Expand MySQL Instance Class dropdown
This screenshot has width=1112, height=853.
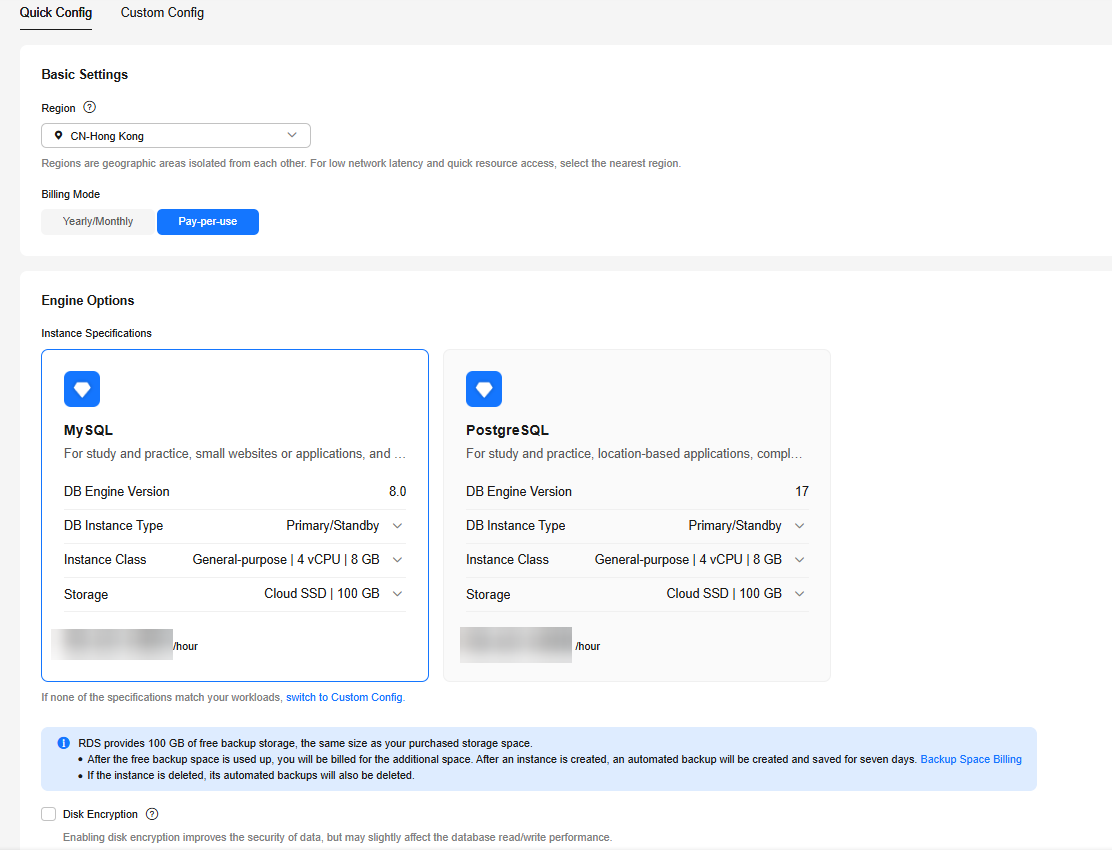pyautogui.click(x=398, y=559)
